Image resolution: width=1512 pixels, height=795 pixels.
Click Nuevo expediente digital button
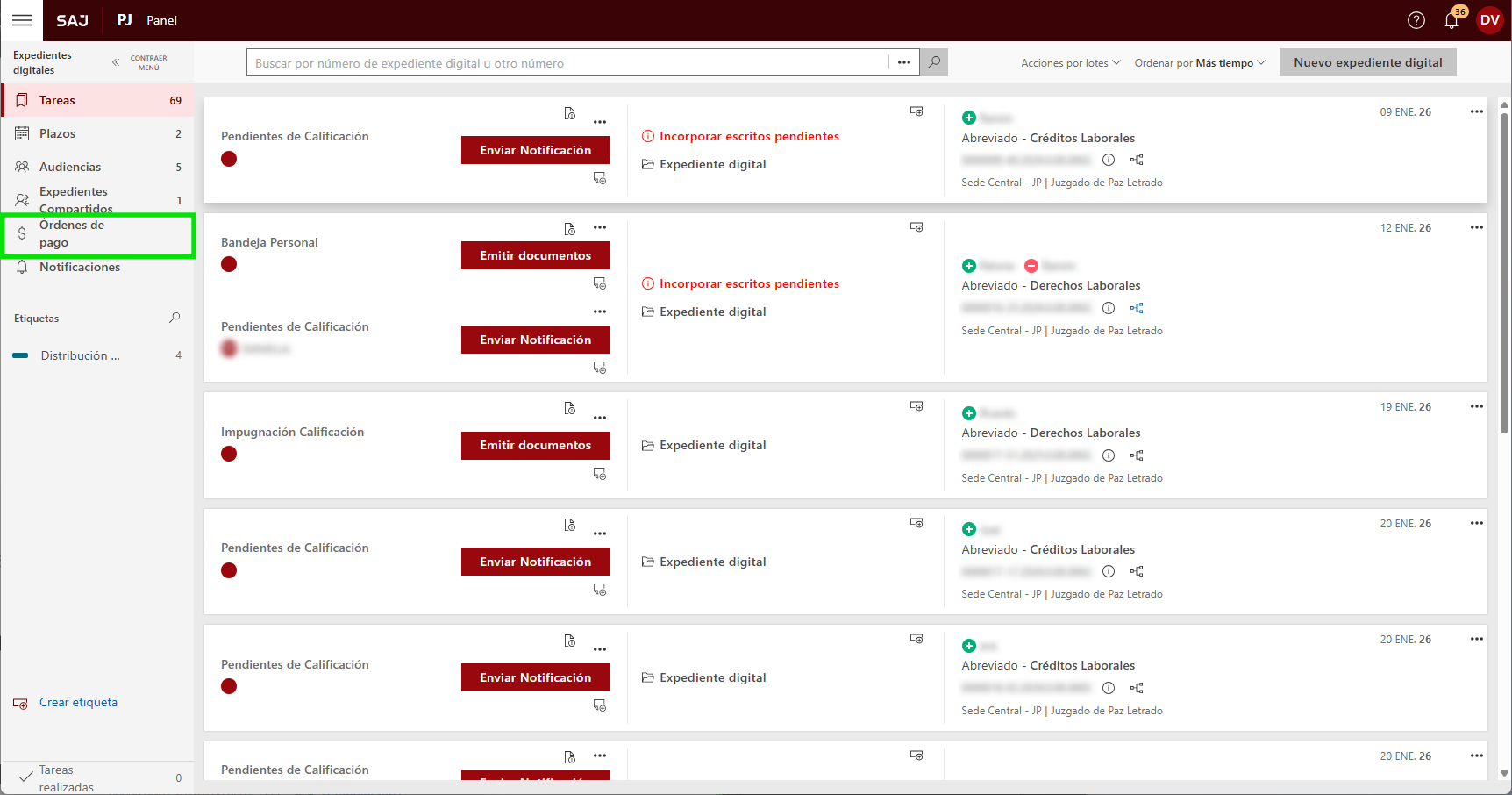point(1367,62)
